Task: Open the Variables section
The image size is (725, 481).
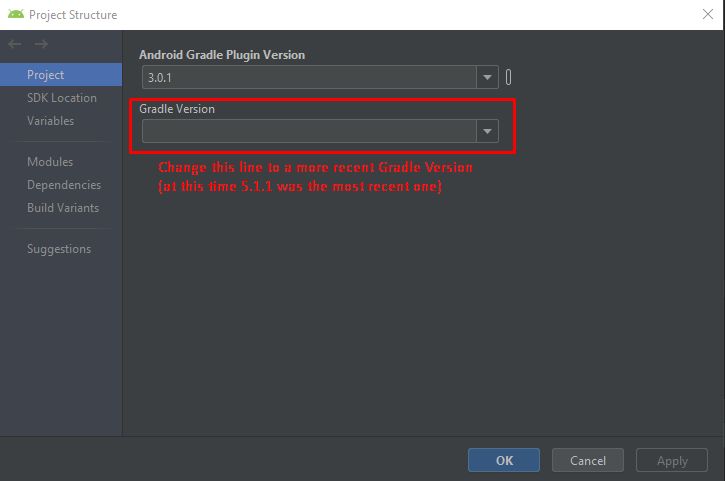Action: tap(50, 121)
